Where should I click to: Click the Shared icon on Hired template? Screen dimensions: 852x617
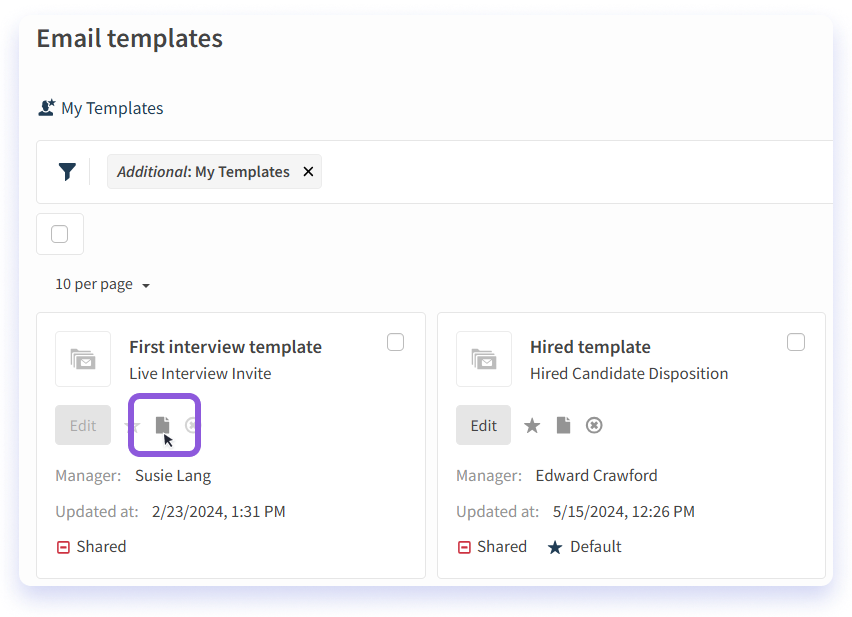pyautogui.click(x=464, y=547)
